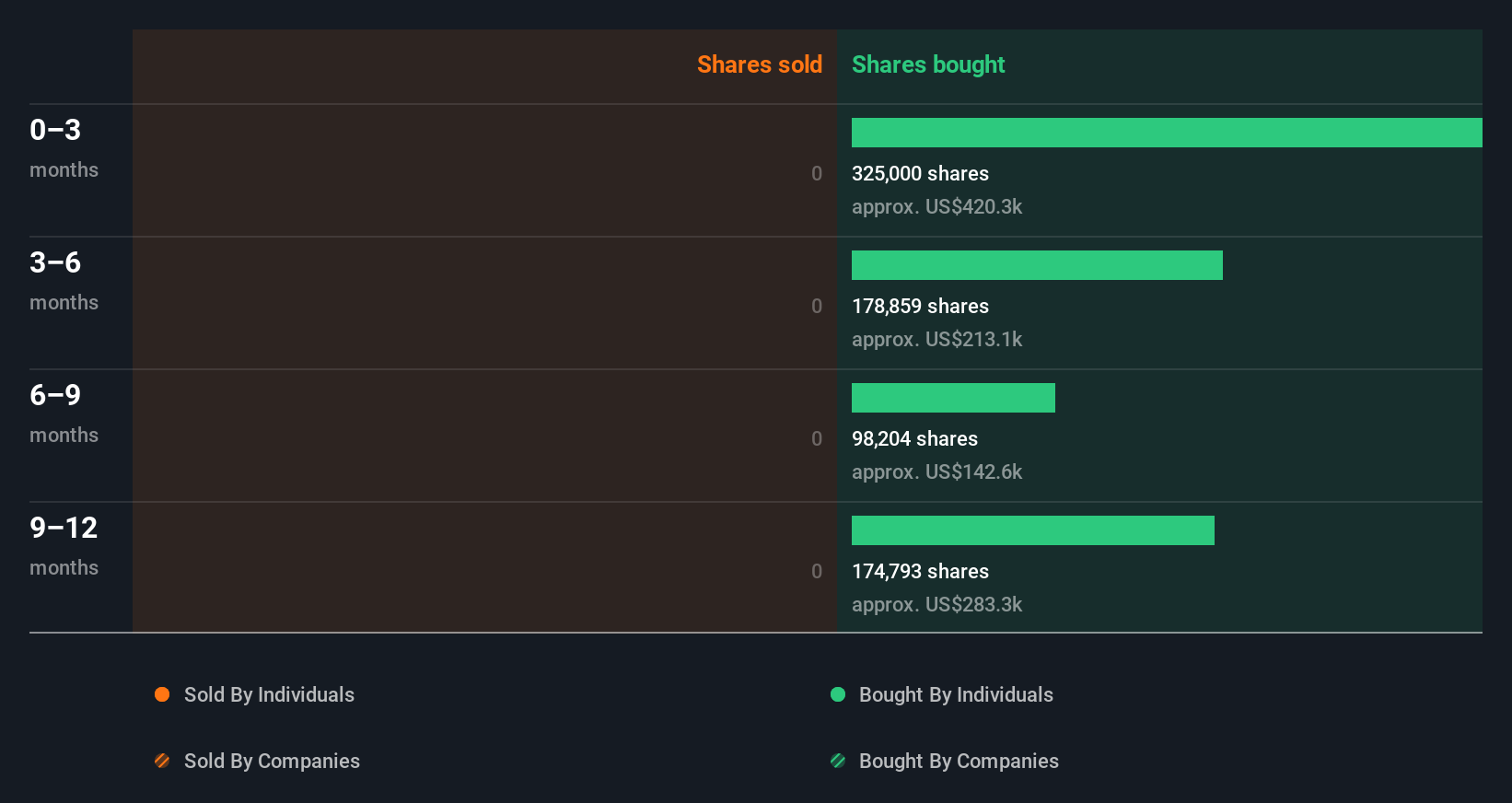Click the green Bought By Individuals legend dot
1512x803 pixels.
(x=838, y=694)
